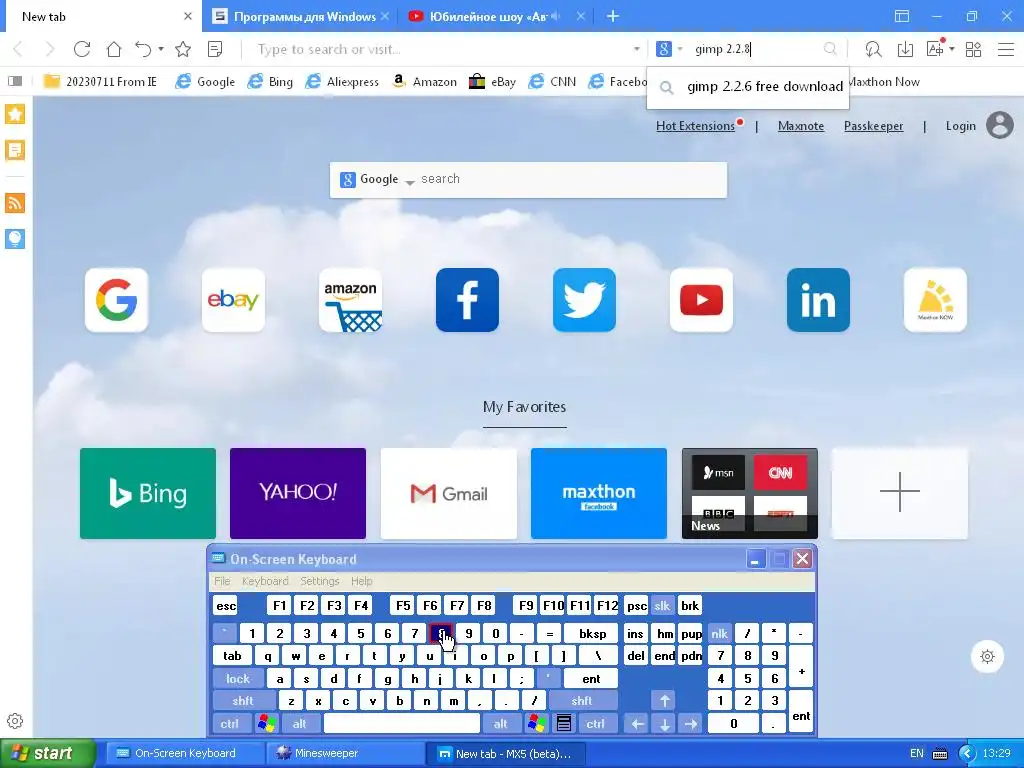Open the reader mode icon in toolbar
1024x768 pixels.
coord(215,49)
